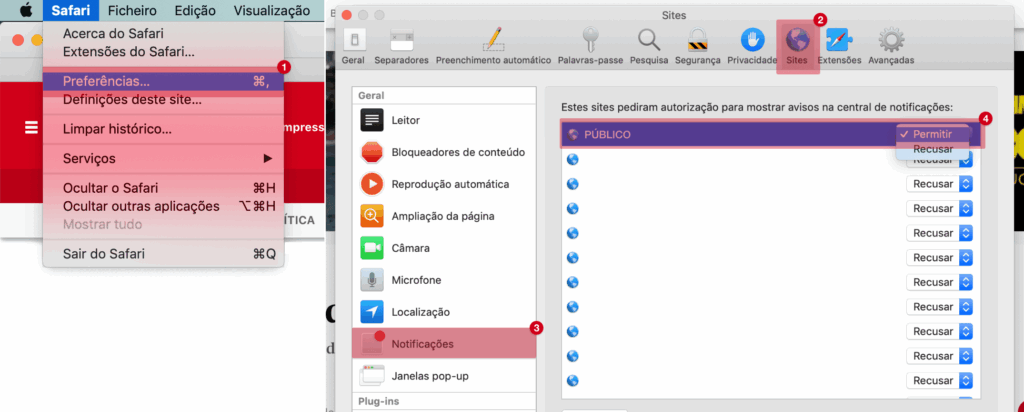Select Bloqueadores de conteúdo in sidebar
This screenshot has width=1024, height=412.
click(444, 152)
